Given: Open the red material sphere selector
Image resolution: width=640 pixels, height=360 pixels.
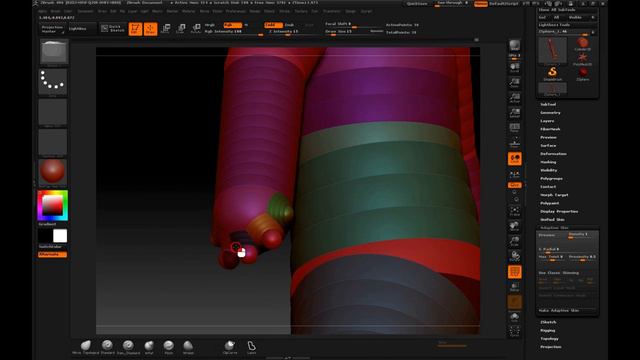Looking at the screenshot, I should [x=53, y=172].
